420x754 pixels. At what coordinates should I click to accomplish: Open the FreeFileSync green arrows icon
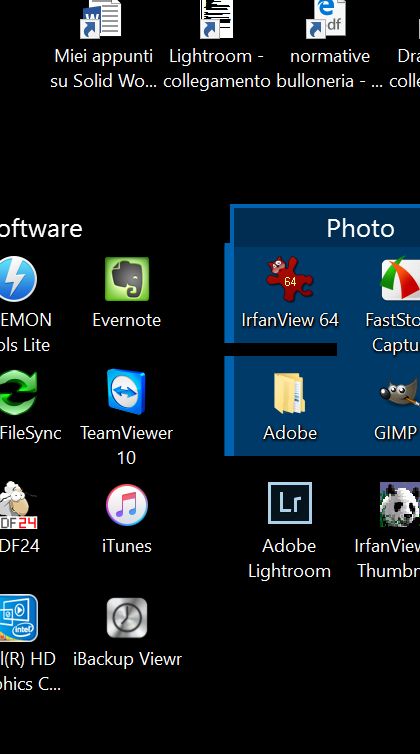(17, 392)
